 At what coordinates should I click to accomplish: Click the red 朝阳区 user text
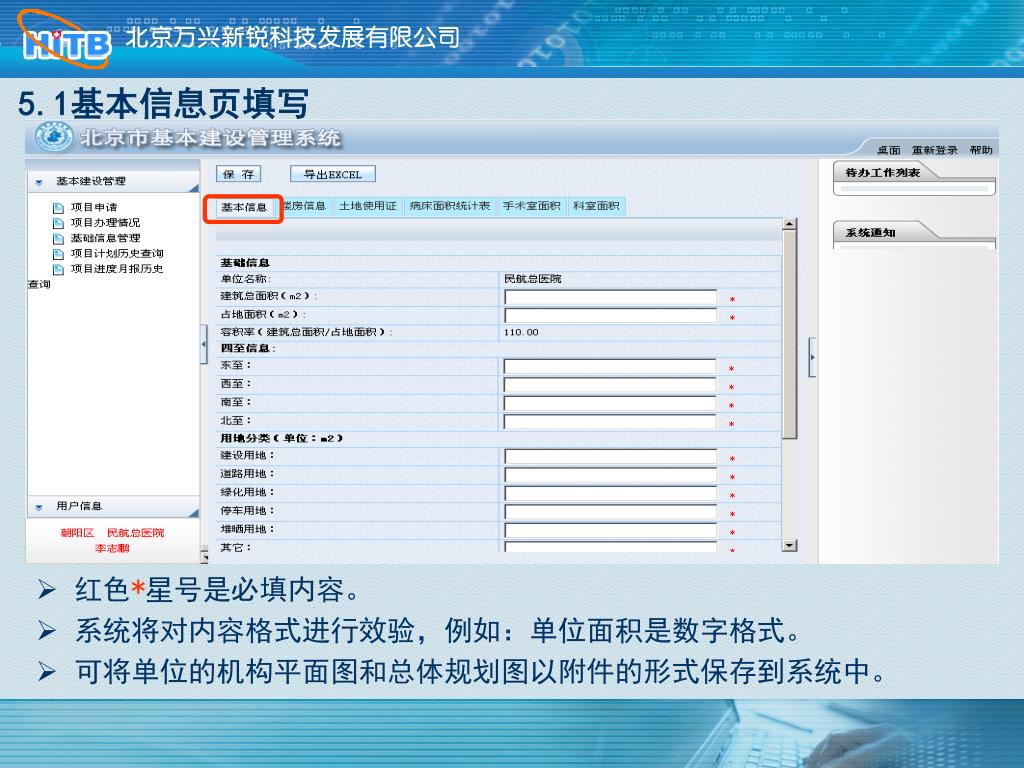coord(78,533)
